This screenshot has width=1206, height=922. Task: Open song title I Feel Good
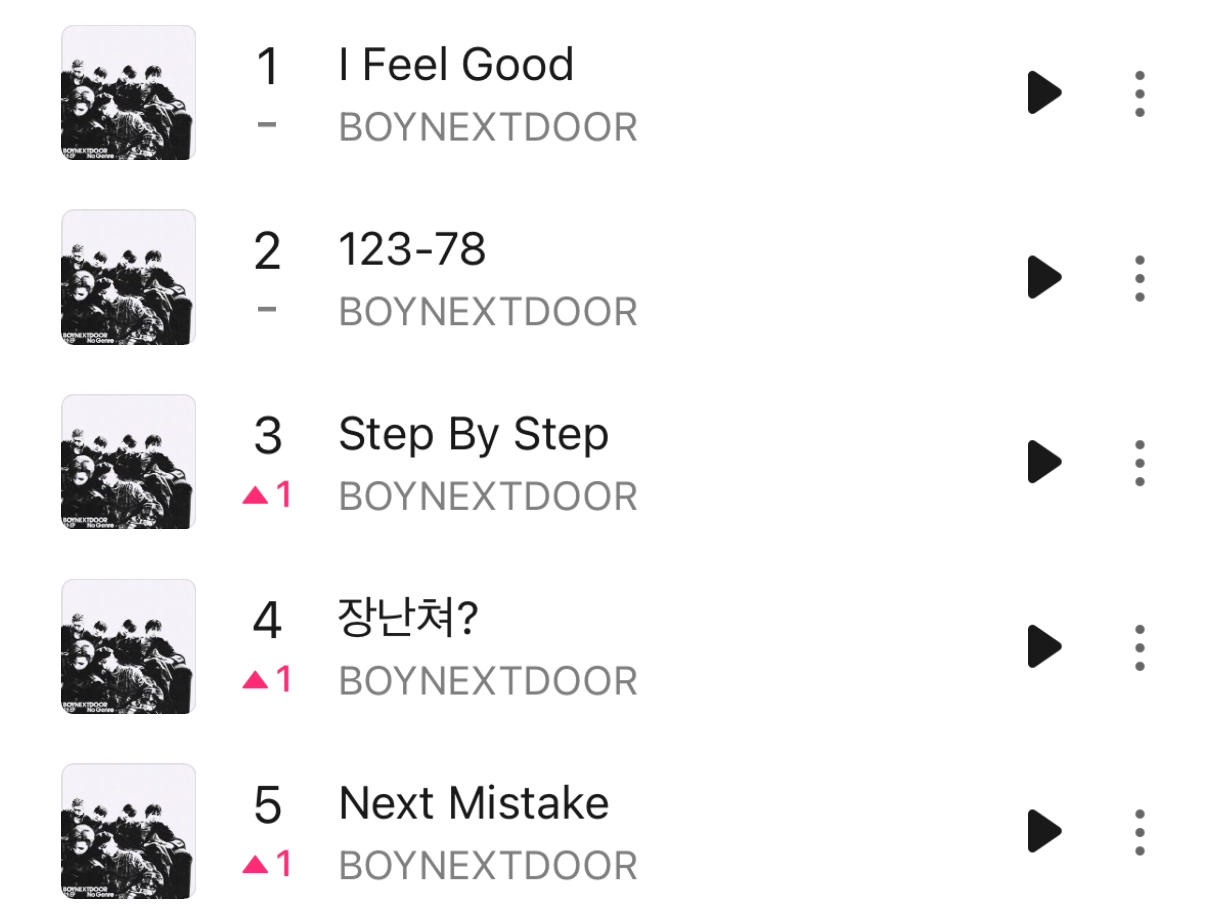pos(456,65)
